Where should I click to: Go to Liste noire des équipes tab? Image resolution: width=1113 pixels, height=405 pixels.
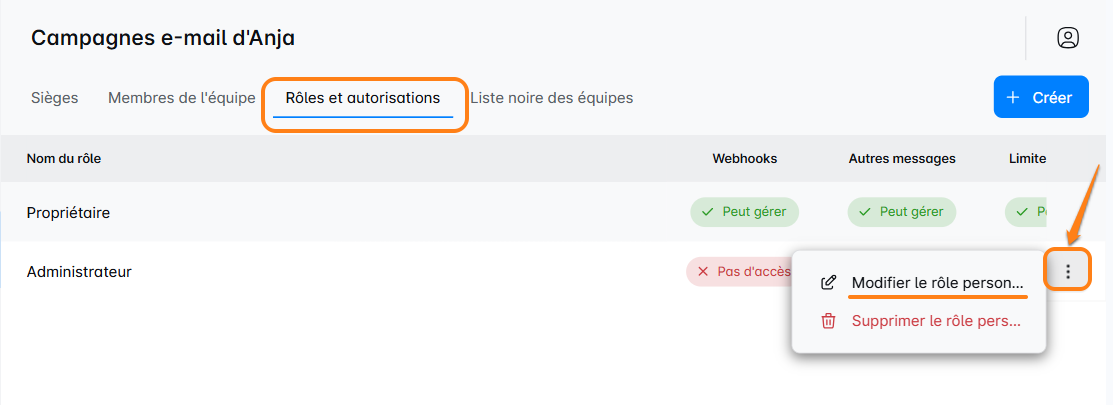(551, 98)
